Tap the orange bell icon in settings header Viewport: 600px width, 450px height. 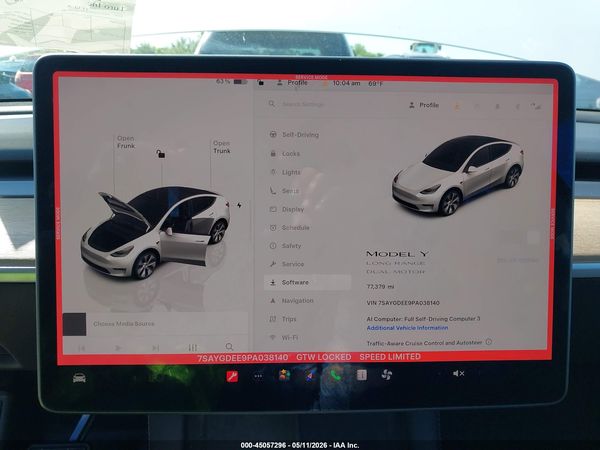coord(457,106)
